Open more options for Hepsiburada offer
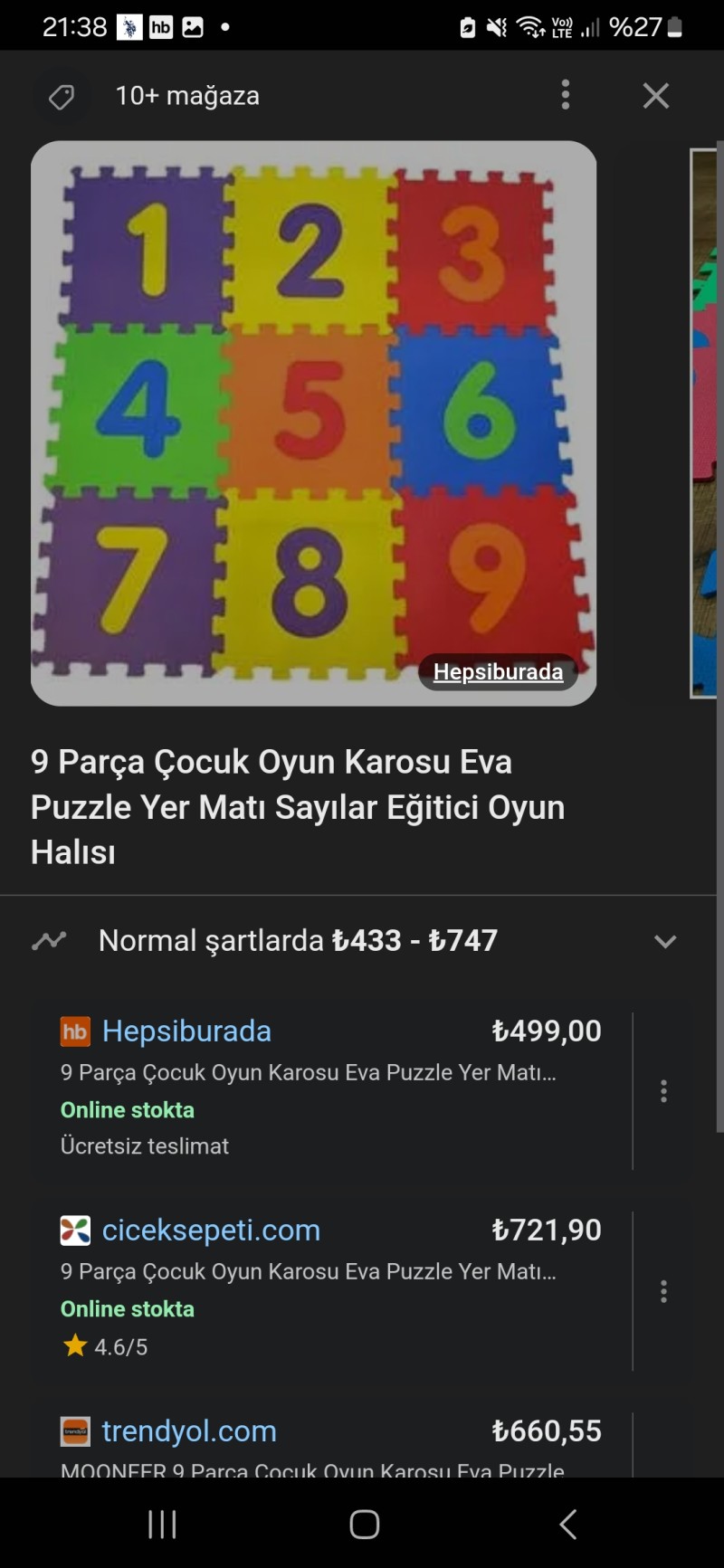Viewport: 724px width, 1568px height. pos(663,1091)
